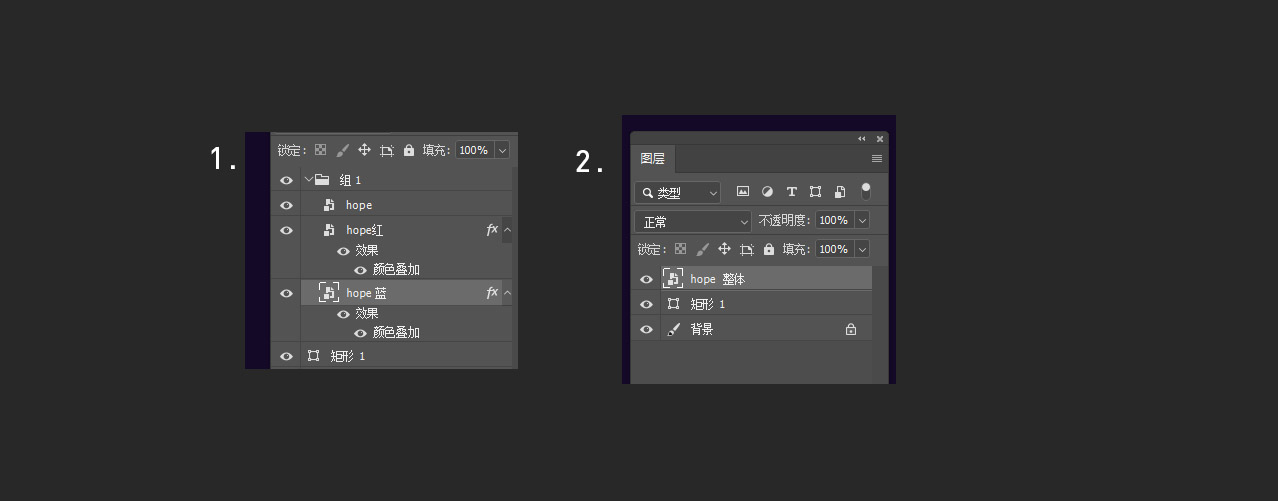Turn layer filtering on or off switch
The height and width of the screenshot is (501, 1278).
tap(865, 191)
